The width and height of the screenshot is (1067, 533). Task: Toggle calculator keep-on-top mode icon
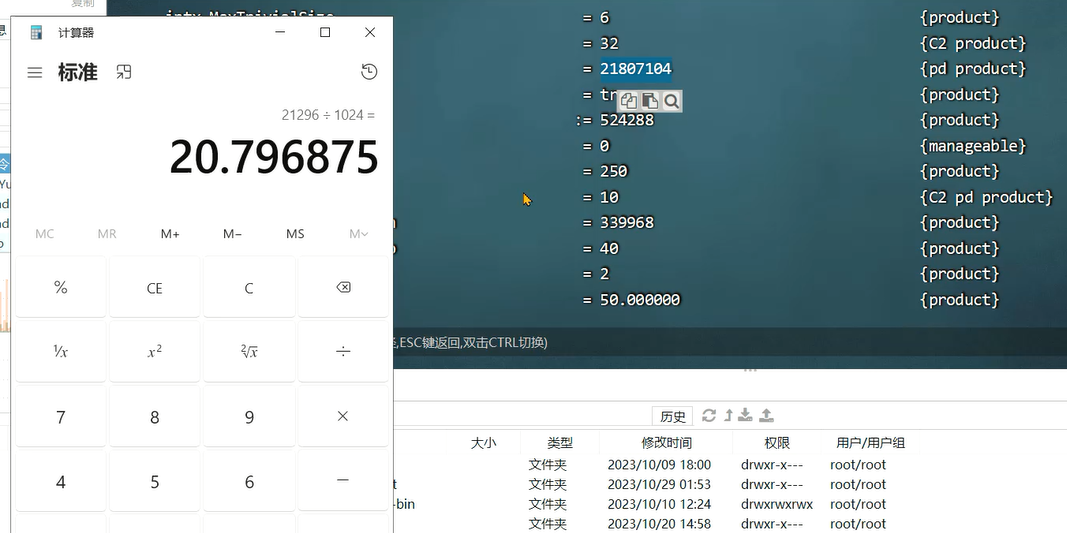[x=124, y=72]
